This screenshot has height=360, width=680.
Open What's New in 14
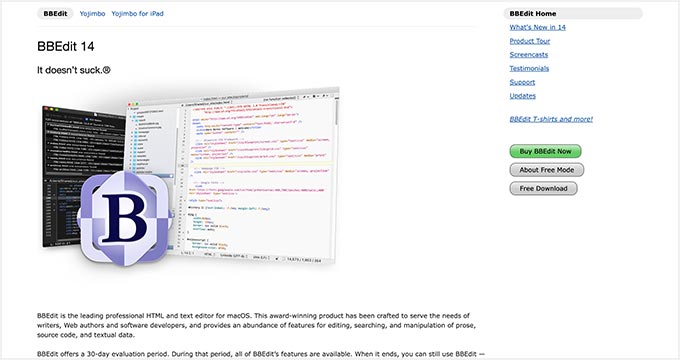pyautogui.click(x=537, y=27)
